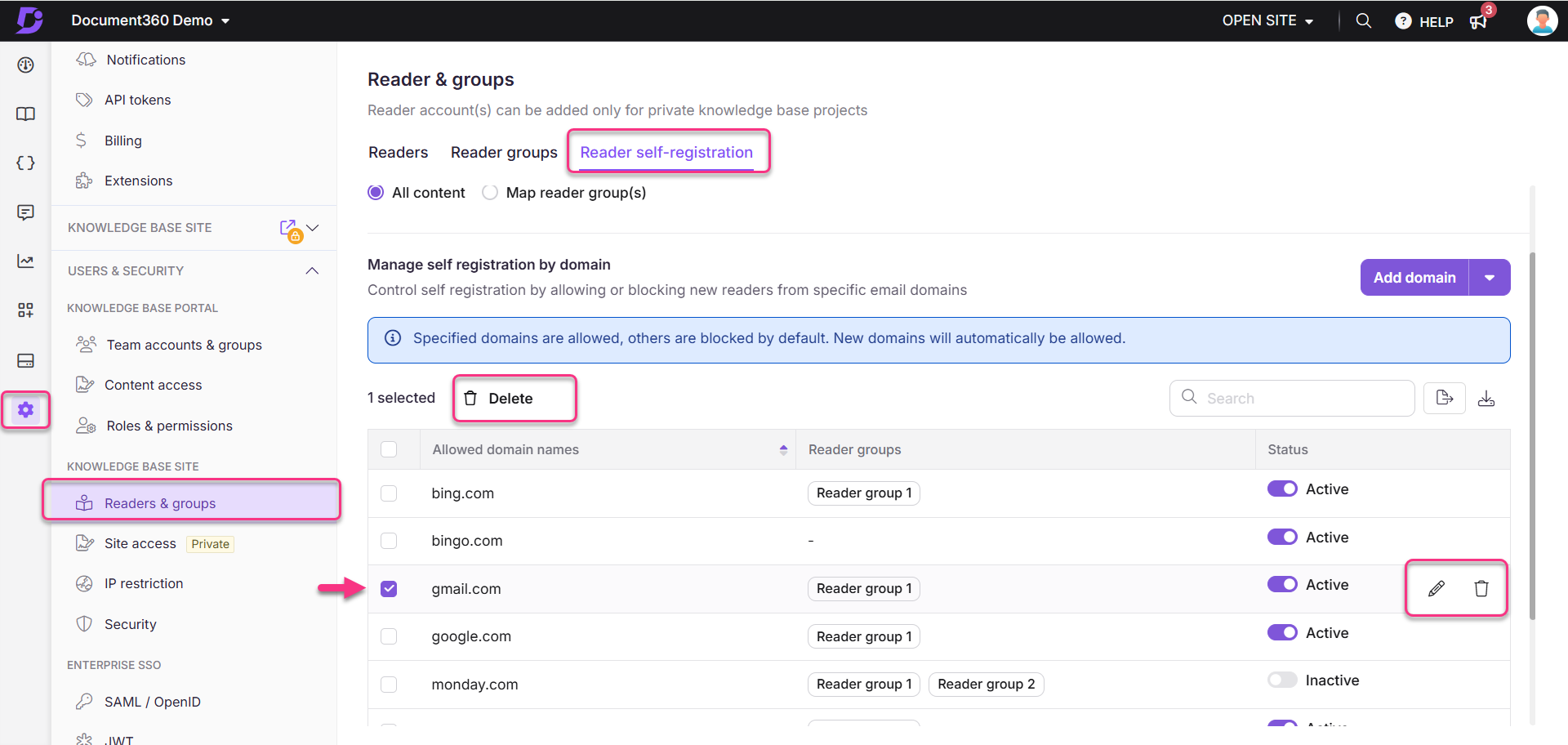Click the Billing dollar icon
This screenshot has width=1568, height=745.
[x=81, y=141]
